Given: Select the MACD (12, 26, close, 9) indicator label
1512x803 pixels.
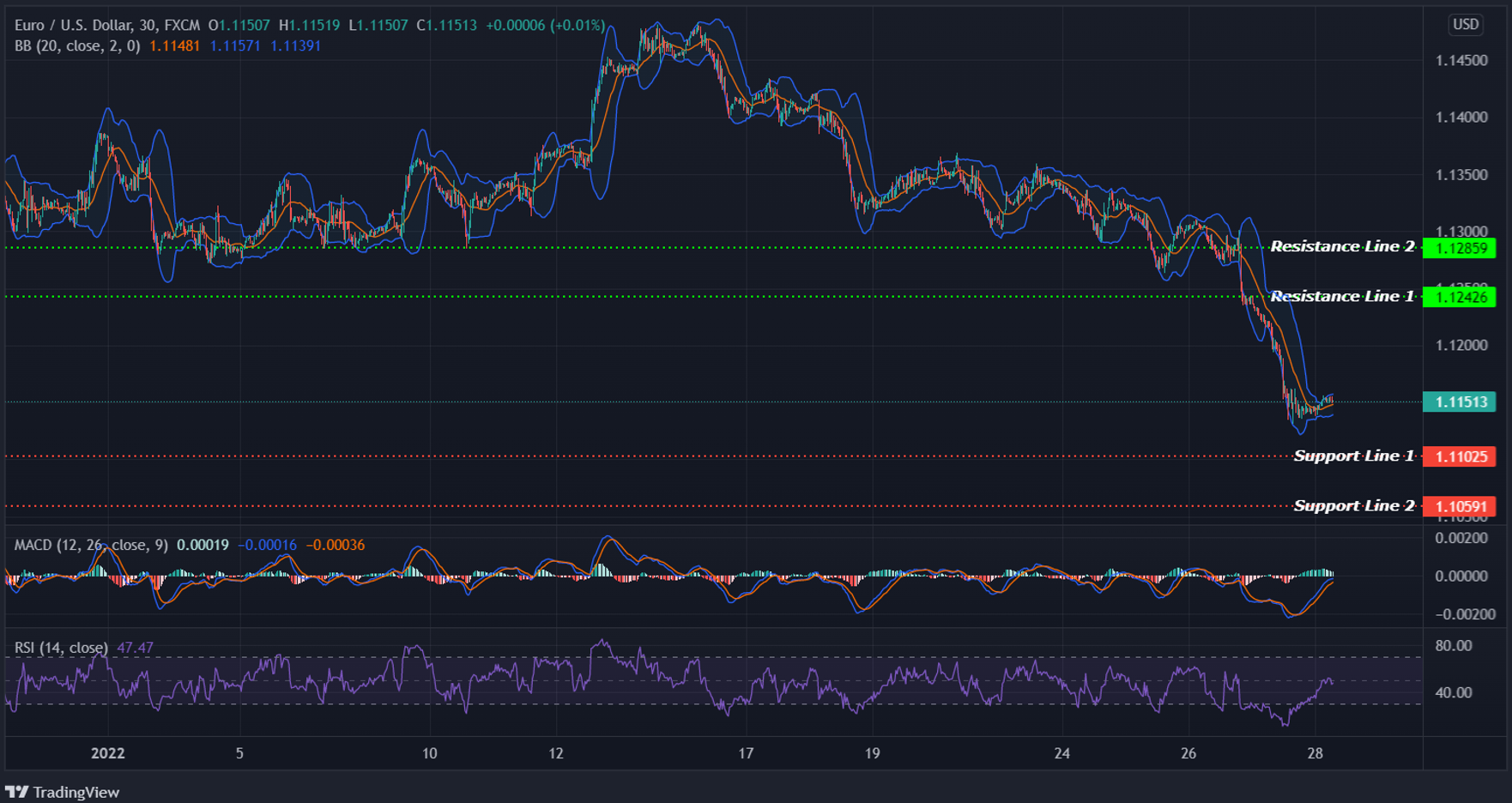Looking at the screenshot, I should 90,544.
